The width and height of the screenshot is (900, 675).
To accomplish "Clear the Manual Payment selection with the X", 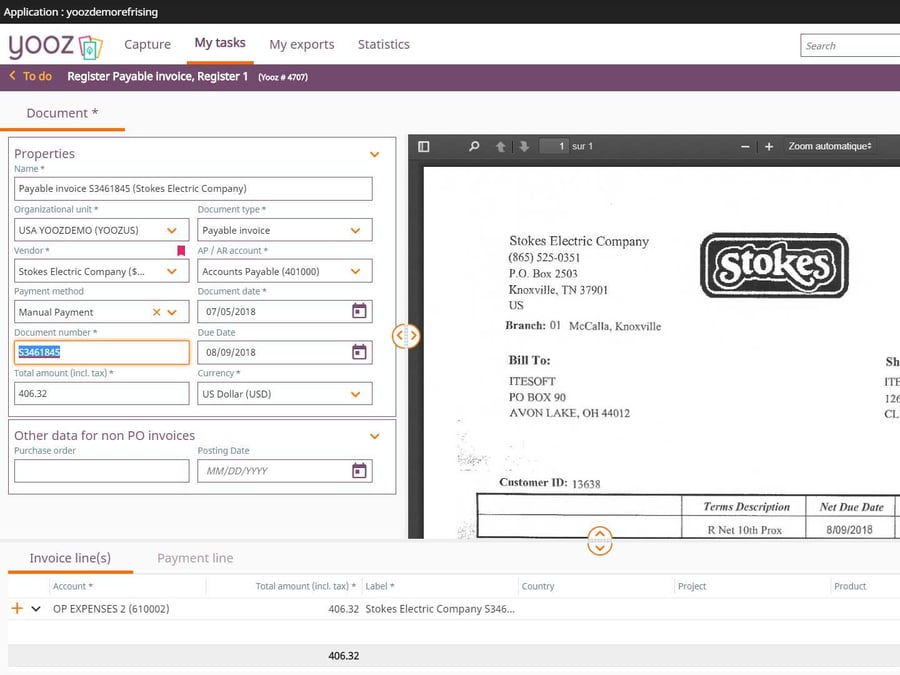I will coord(156,311).
